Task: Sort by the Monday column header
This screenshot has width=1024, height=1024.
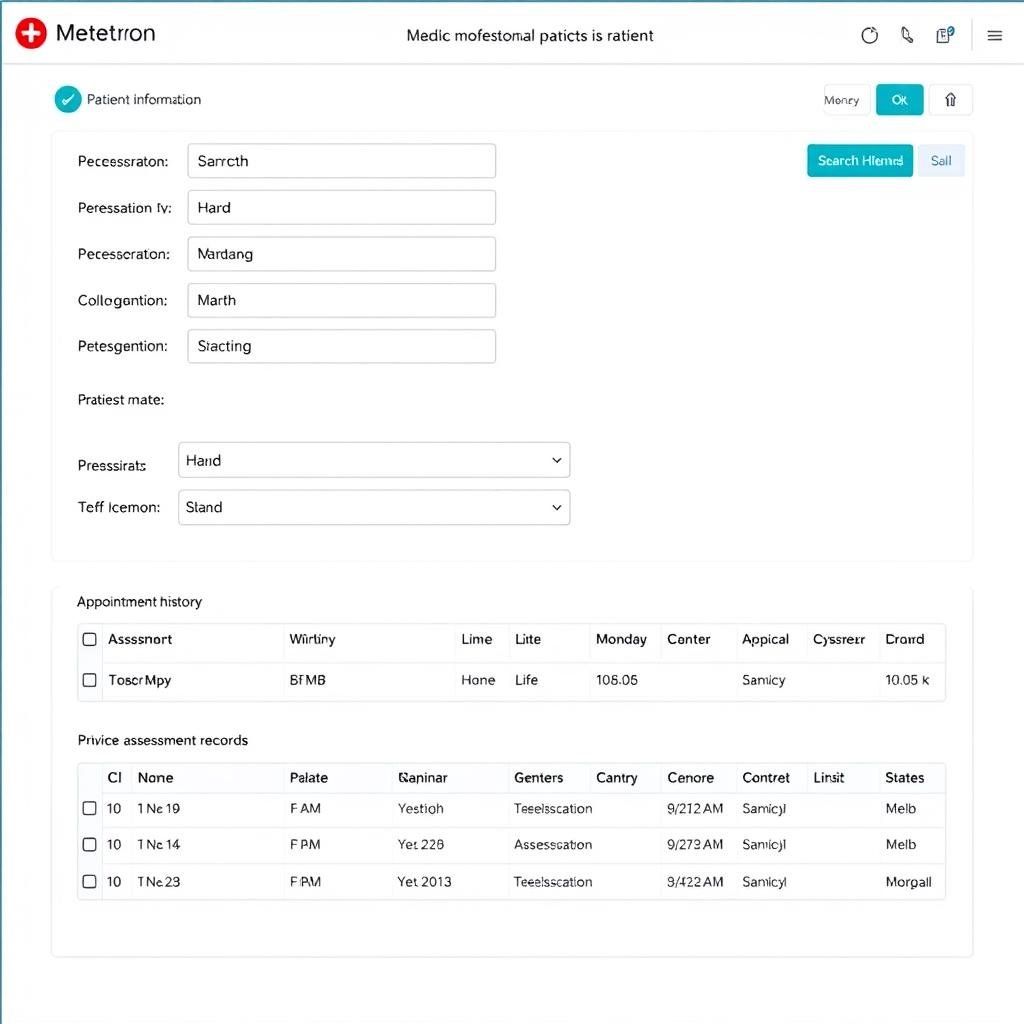Action: (x=621, y=639)
